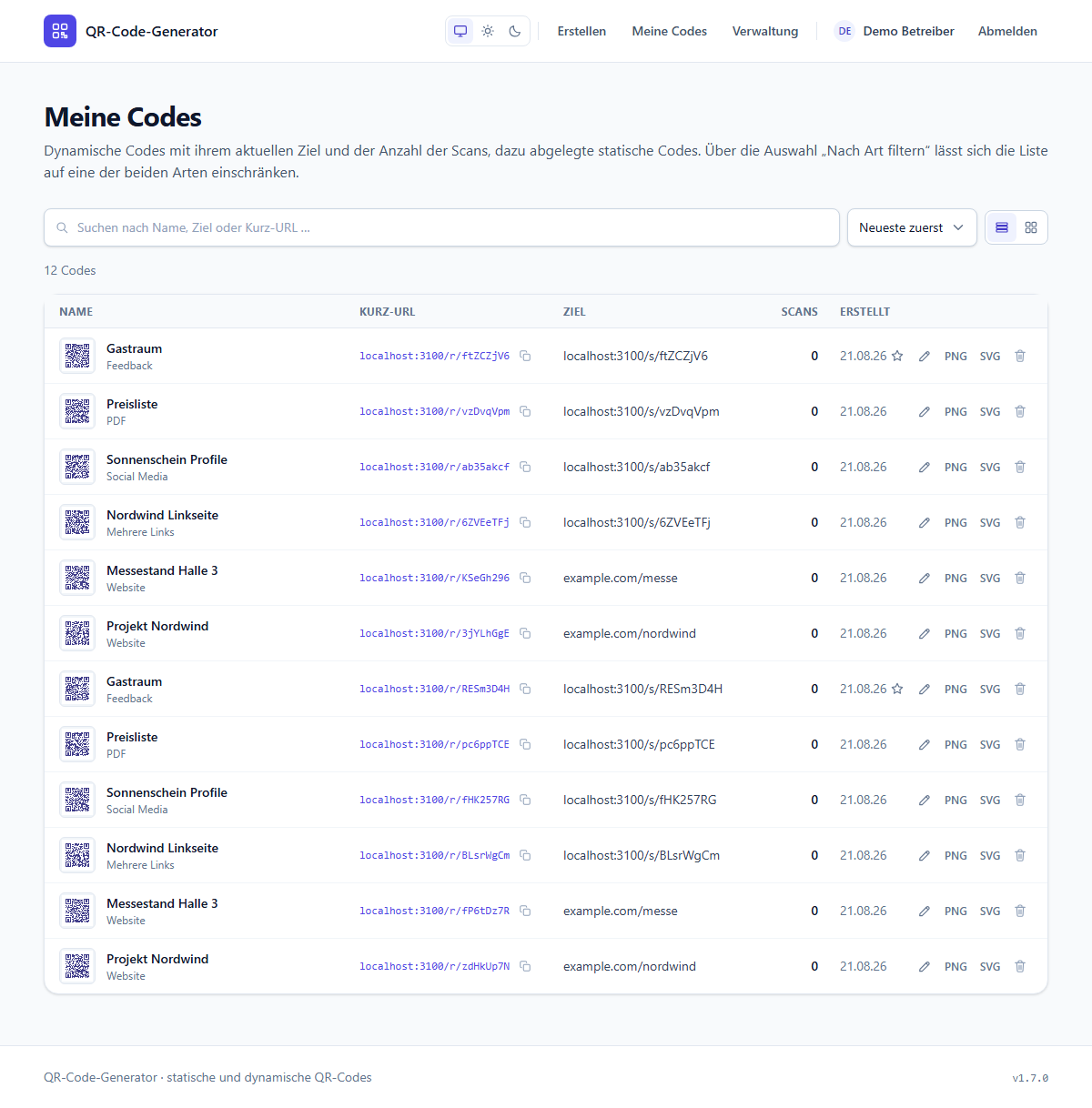1092x1108 pixels.
Task: Click Abmelden to log out
Action: pos(1007,31)
